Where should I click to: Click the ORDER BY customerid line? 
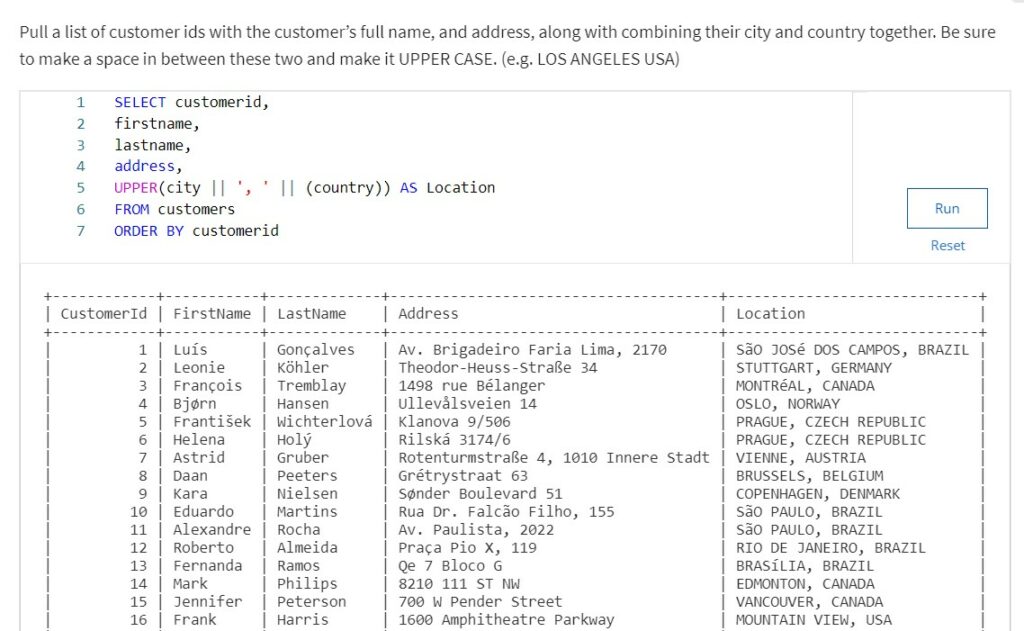pos(196,231)
